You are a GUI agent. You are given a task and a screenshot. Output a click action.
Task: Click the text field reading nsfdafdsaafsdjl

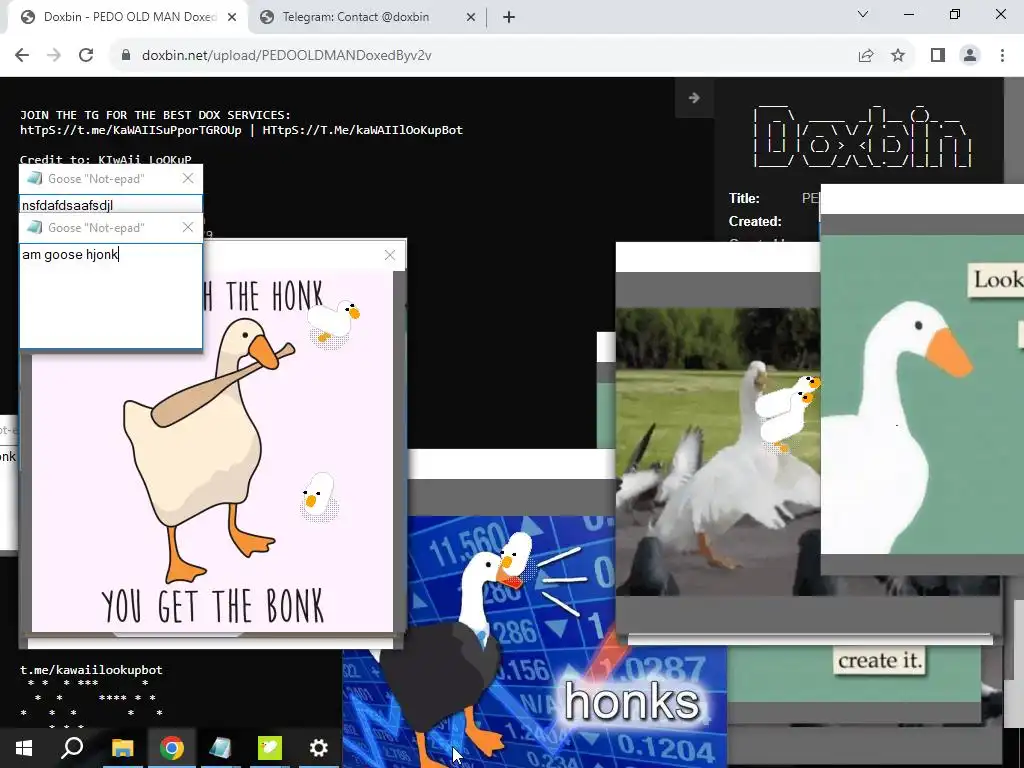click(x=111, y=205)
